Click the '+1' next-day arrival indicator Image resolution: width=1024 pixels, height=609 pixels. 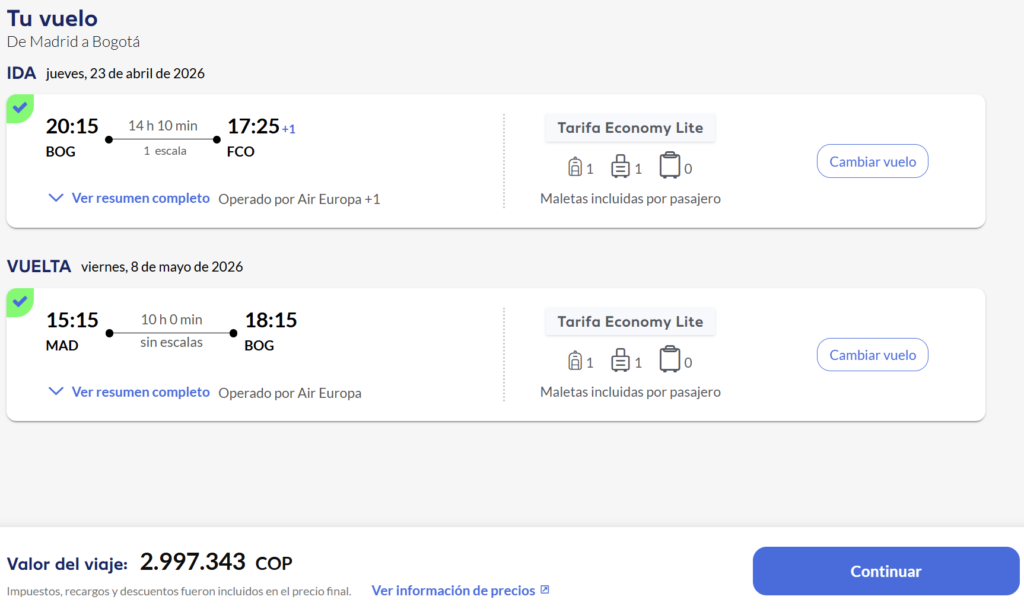pyautogui.click(x=289, y=129)
